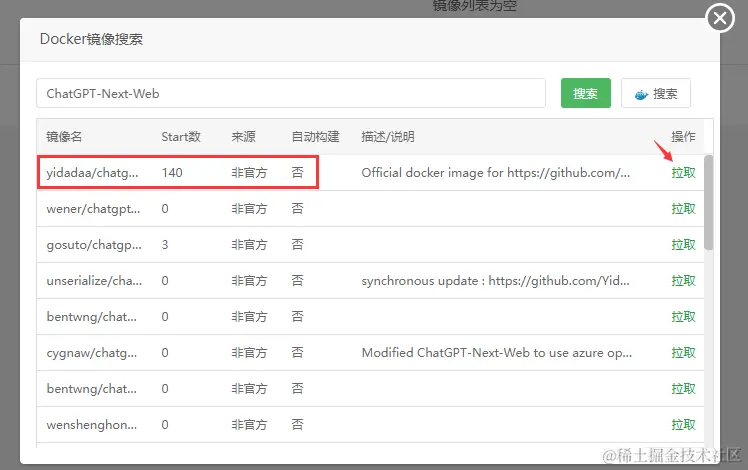Click the 来源 column header
Image resolution: width=748 pixels, height=470 pixels.
[243, 137]
